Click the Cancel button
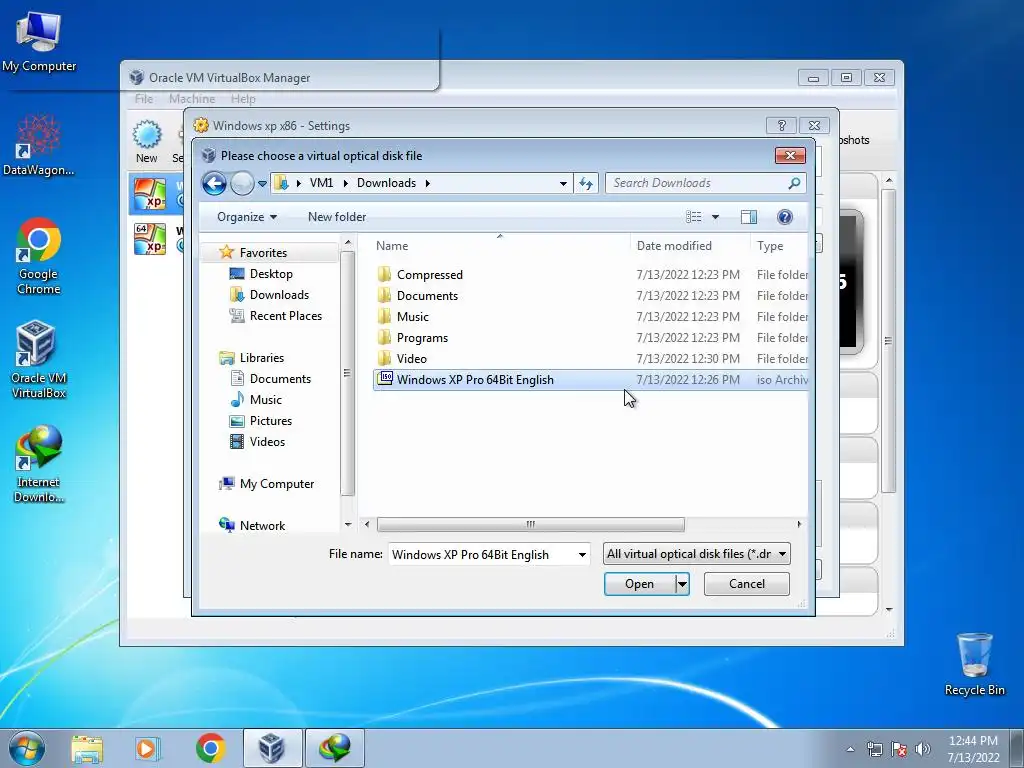The image size is (1024, 768). (x=746, y=584)
